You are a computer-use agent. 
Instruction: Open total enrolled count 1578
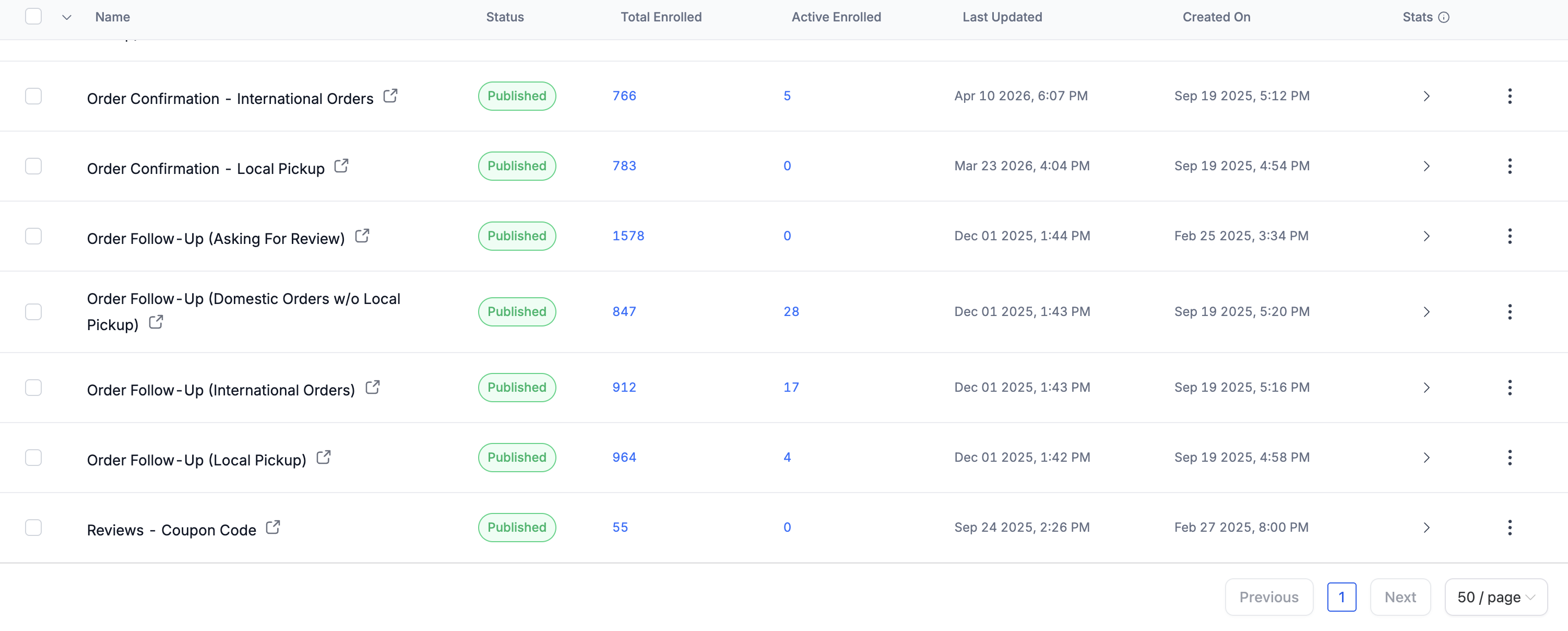pyautogui.click(x=628, y=236)
